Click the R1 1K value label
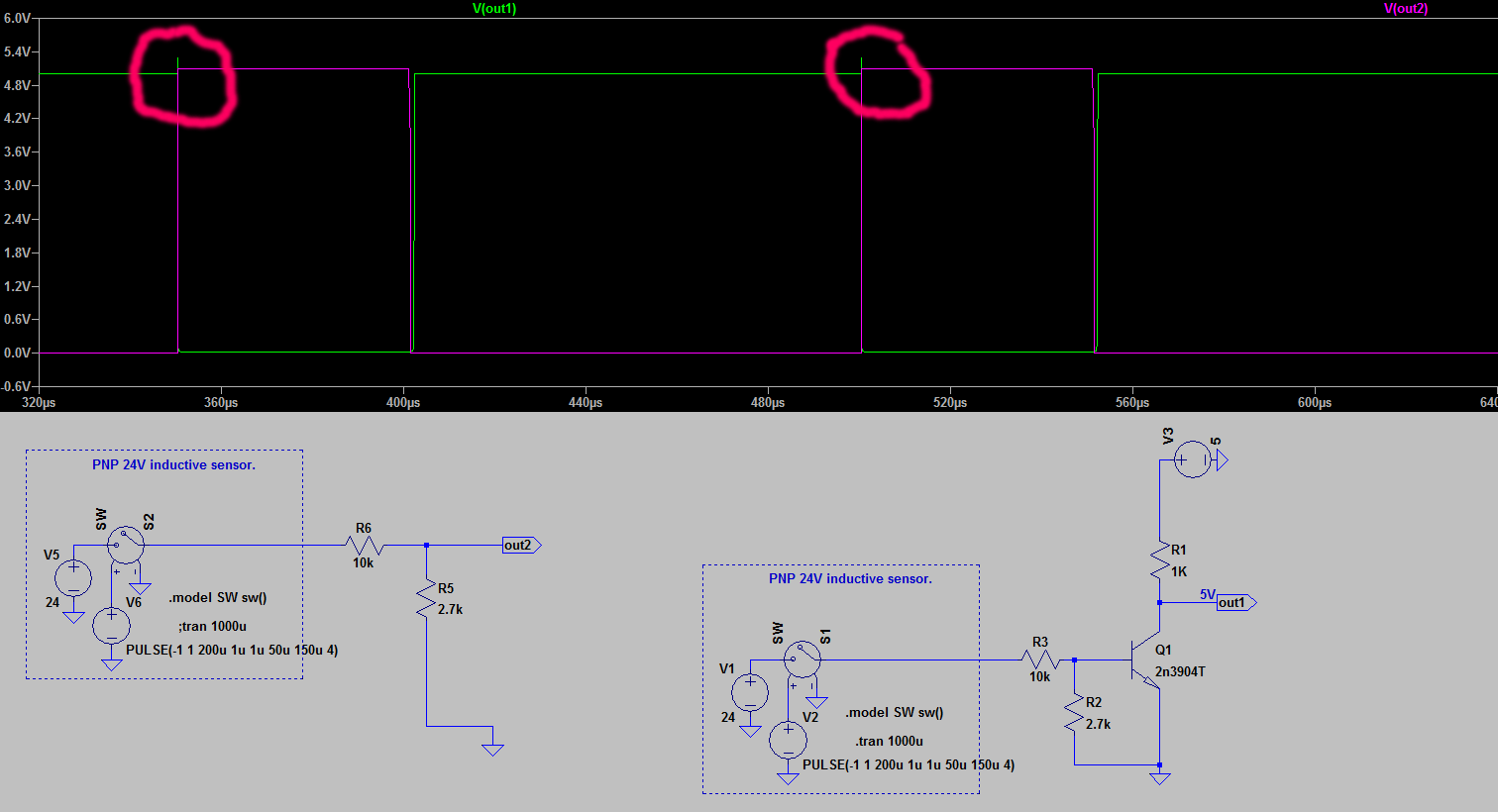The width and height of the screenshot is (1498, 812). (x=1179, y=571)
